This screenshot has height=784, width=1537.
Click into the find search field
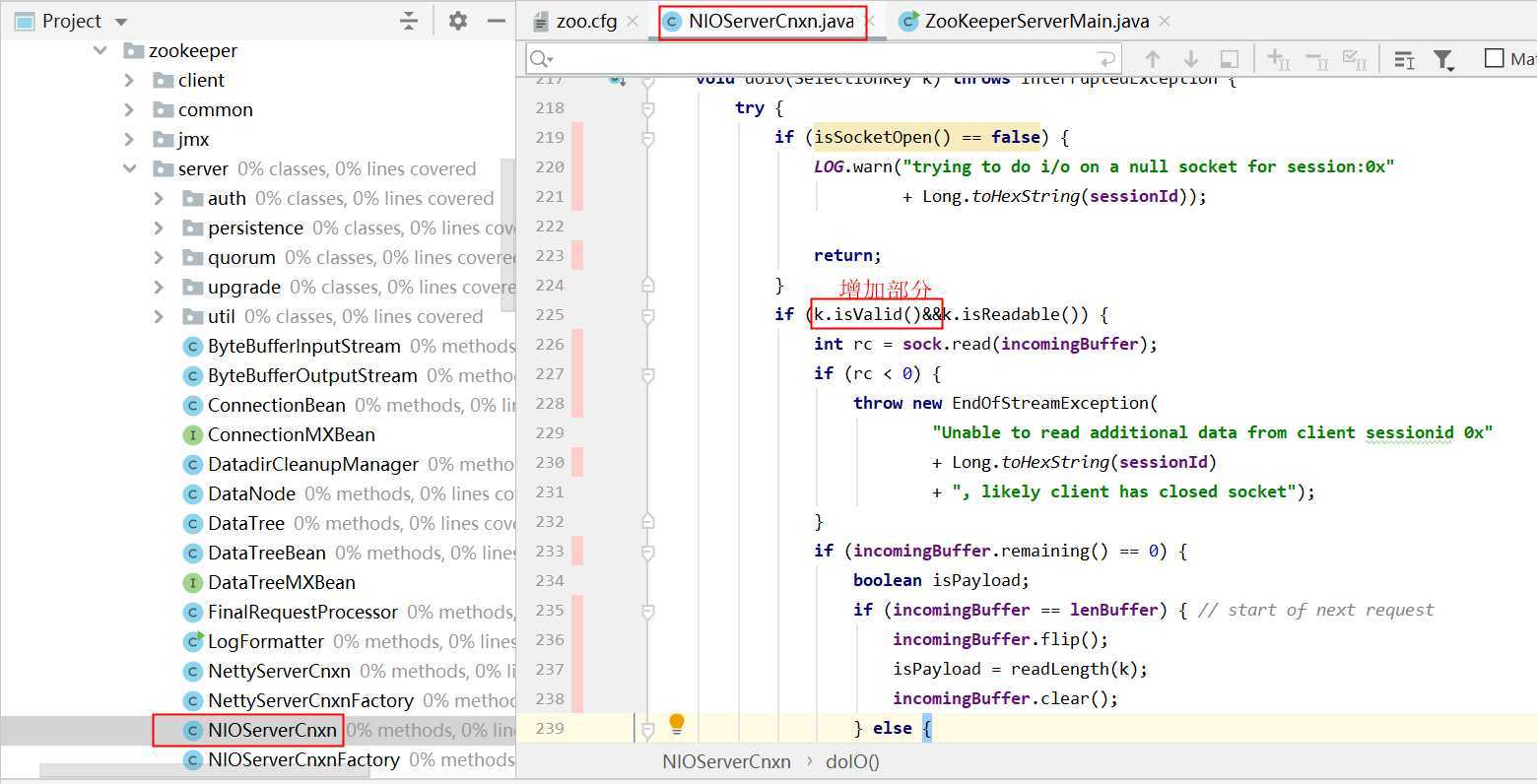click(823, 59)
